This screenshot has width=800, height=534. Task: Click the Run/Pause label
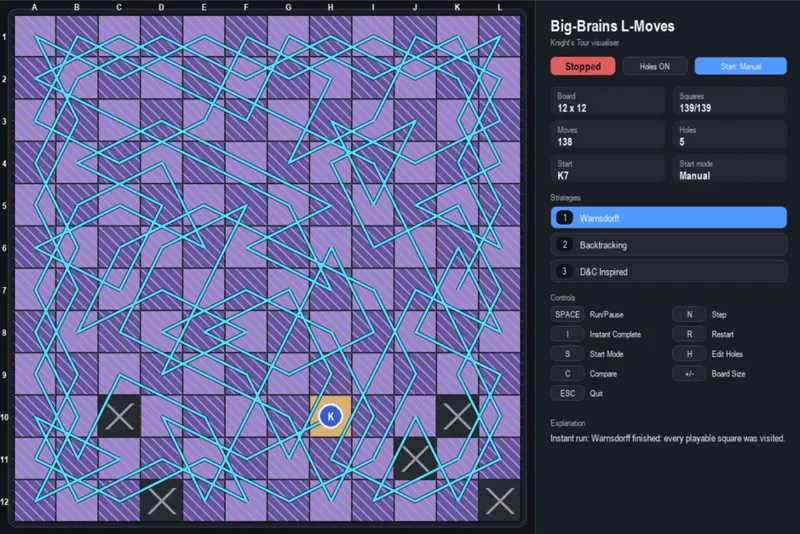coord(606,314)
